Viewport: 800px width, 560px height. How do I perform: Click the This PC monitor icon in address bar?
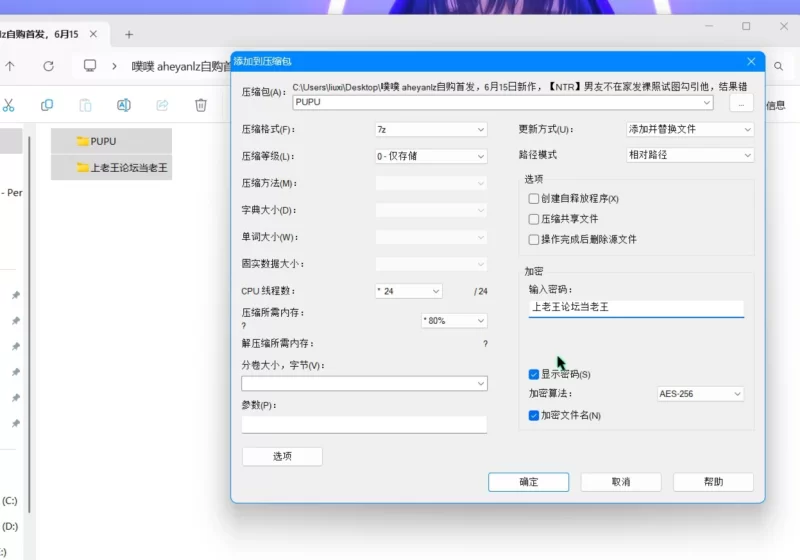[90, 66]
